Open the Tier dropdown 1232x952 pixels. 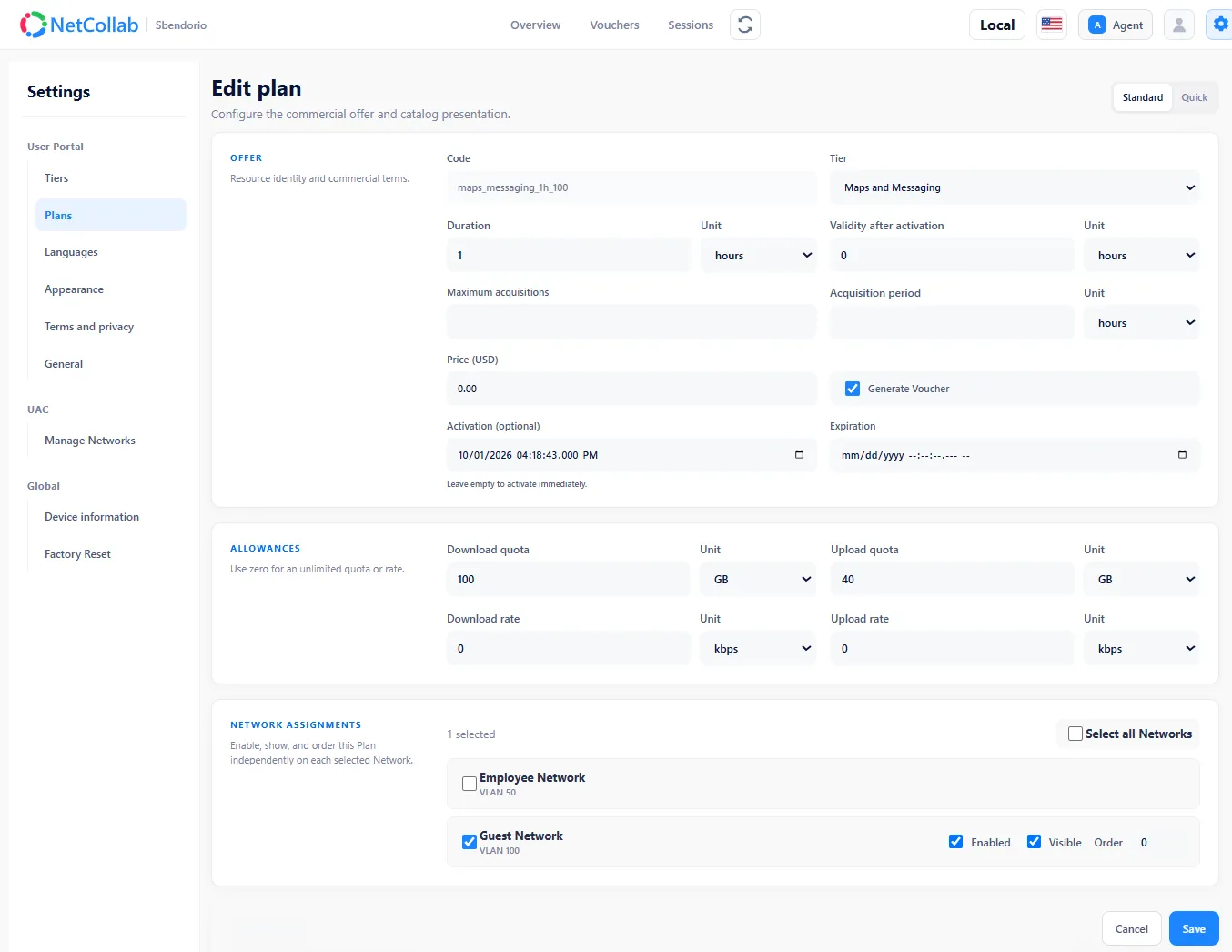1015,187
